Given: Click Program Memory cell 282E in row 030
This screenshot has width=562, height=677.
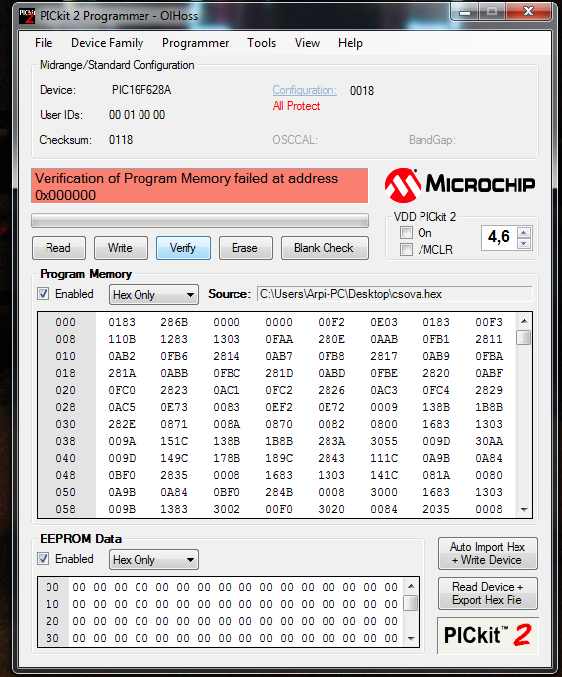Looking at the screenshot, I should 122,424.
